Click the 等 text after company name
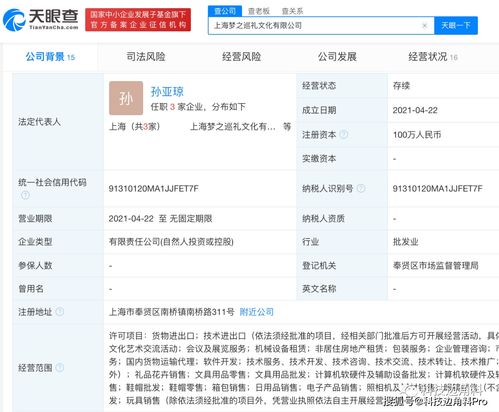The width and height of the screenshot is (499, 412). 287,127
